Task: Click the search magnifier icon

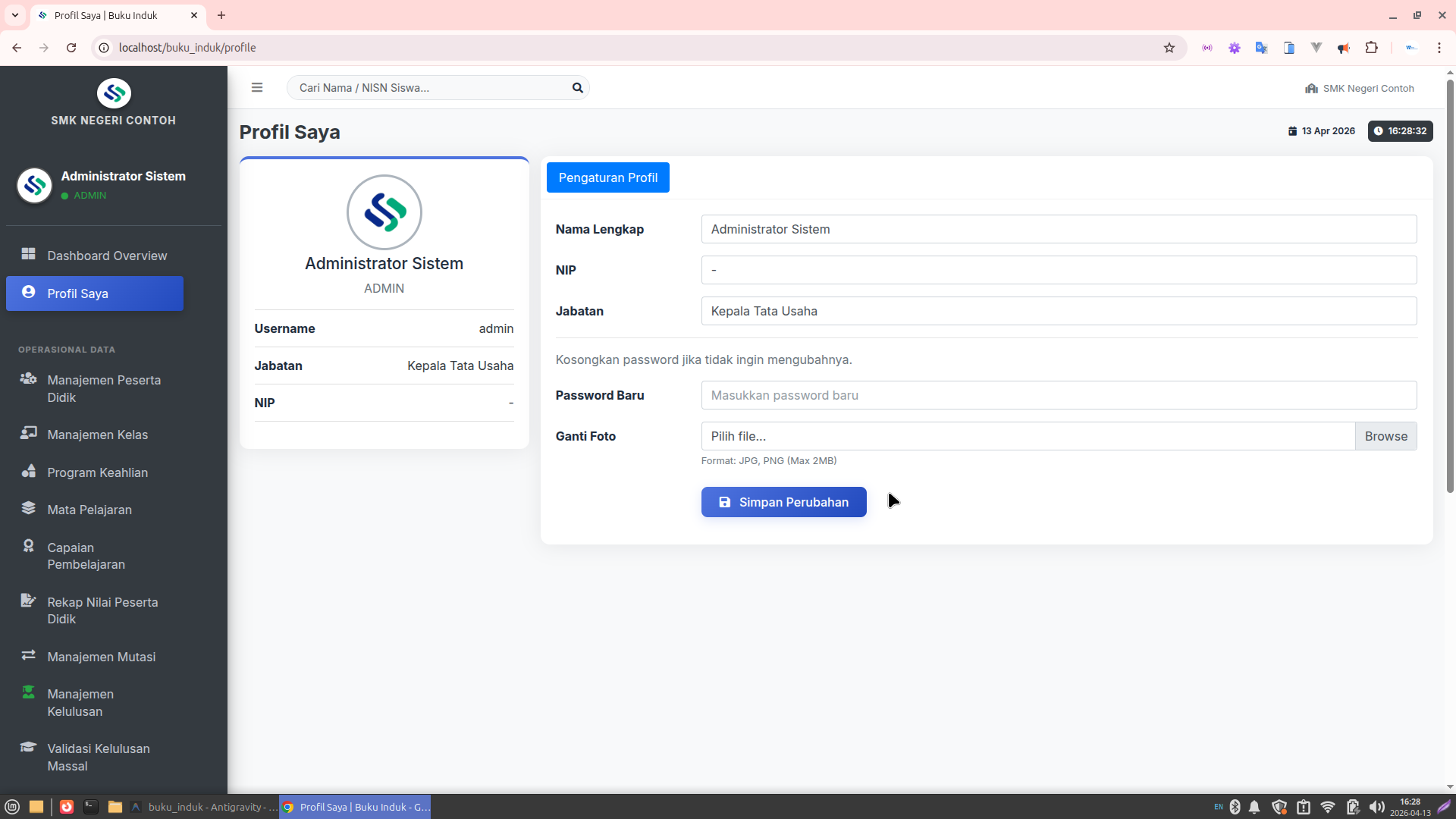Action: (x=577, y=88)
